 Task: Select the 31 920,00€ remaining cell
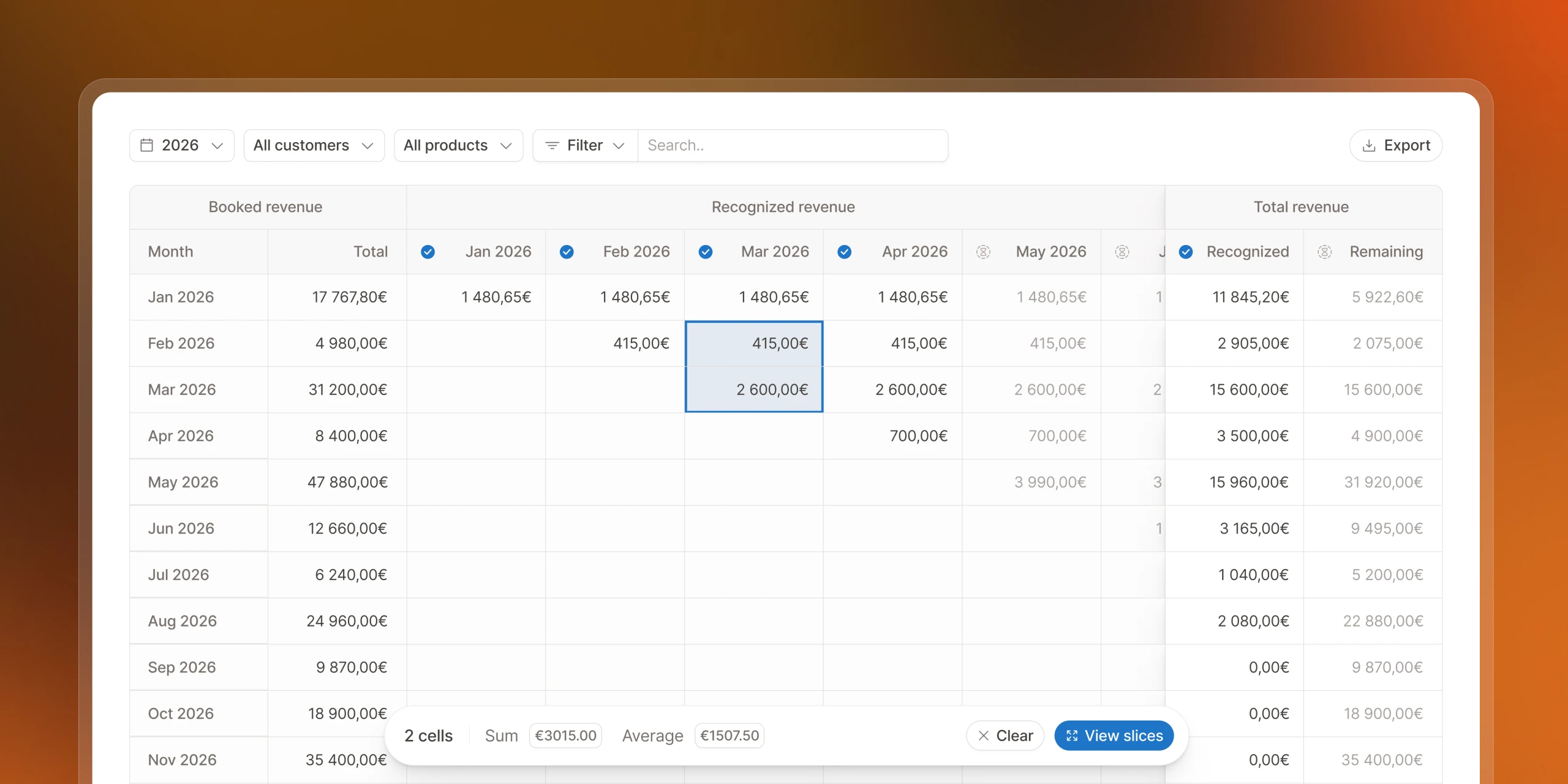1373,482
